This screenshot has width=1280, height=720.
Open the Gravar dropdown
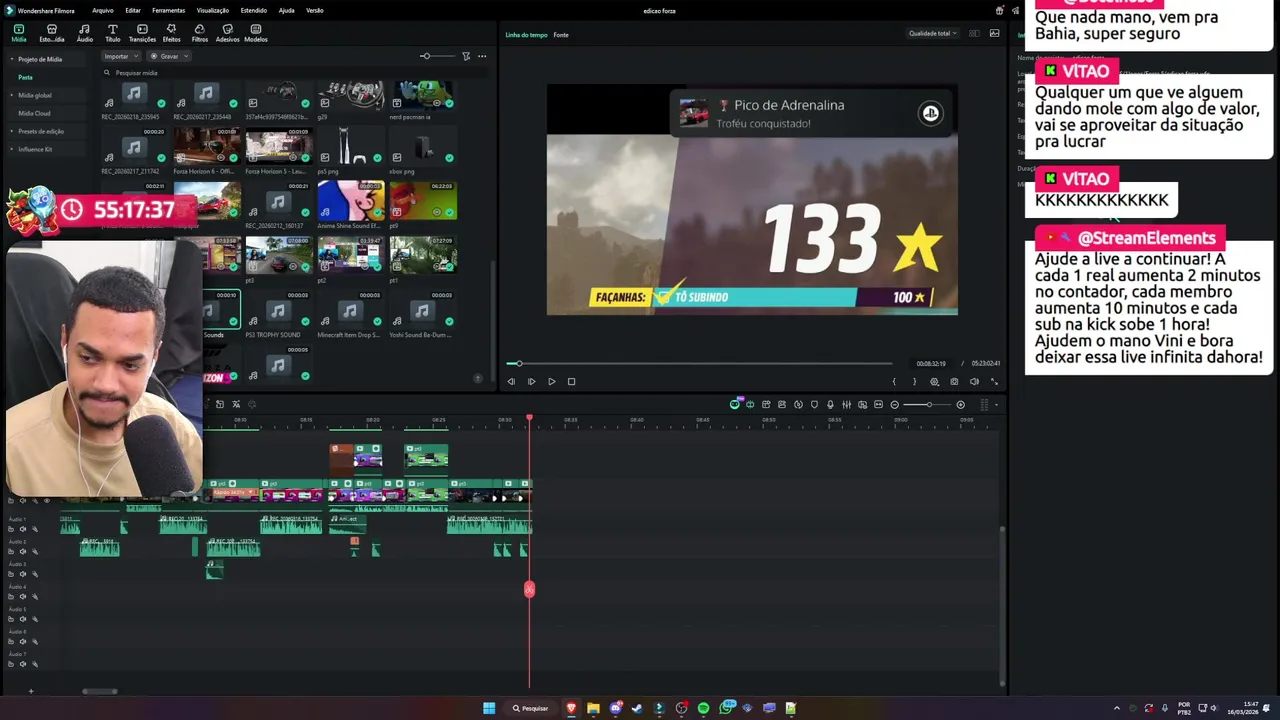coord(170,56)
